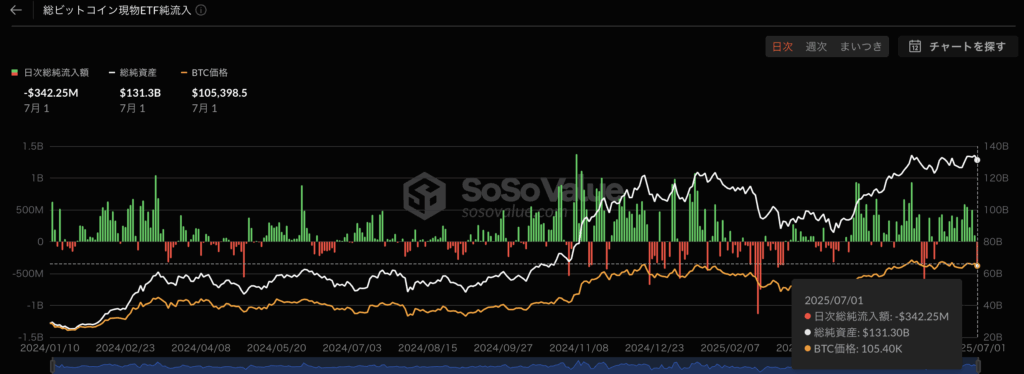Screen dimensions: 1024x374
Task: Click the orange BTC price end marker
Action: 977,265
